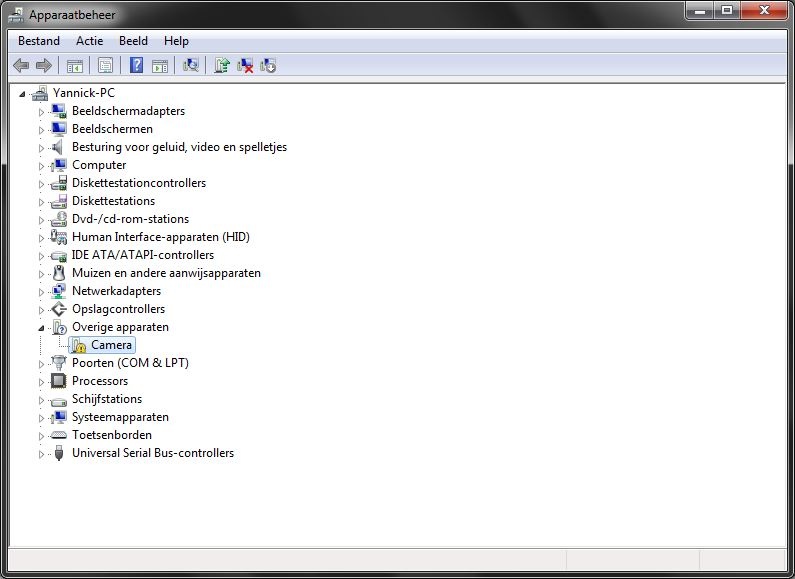Viewport: 795px width, 579px height.
Task: Select Universal Serial Bus-controllers label
Action: (153, 453)
